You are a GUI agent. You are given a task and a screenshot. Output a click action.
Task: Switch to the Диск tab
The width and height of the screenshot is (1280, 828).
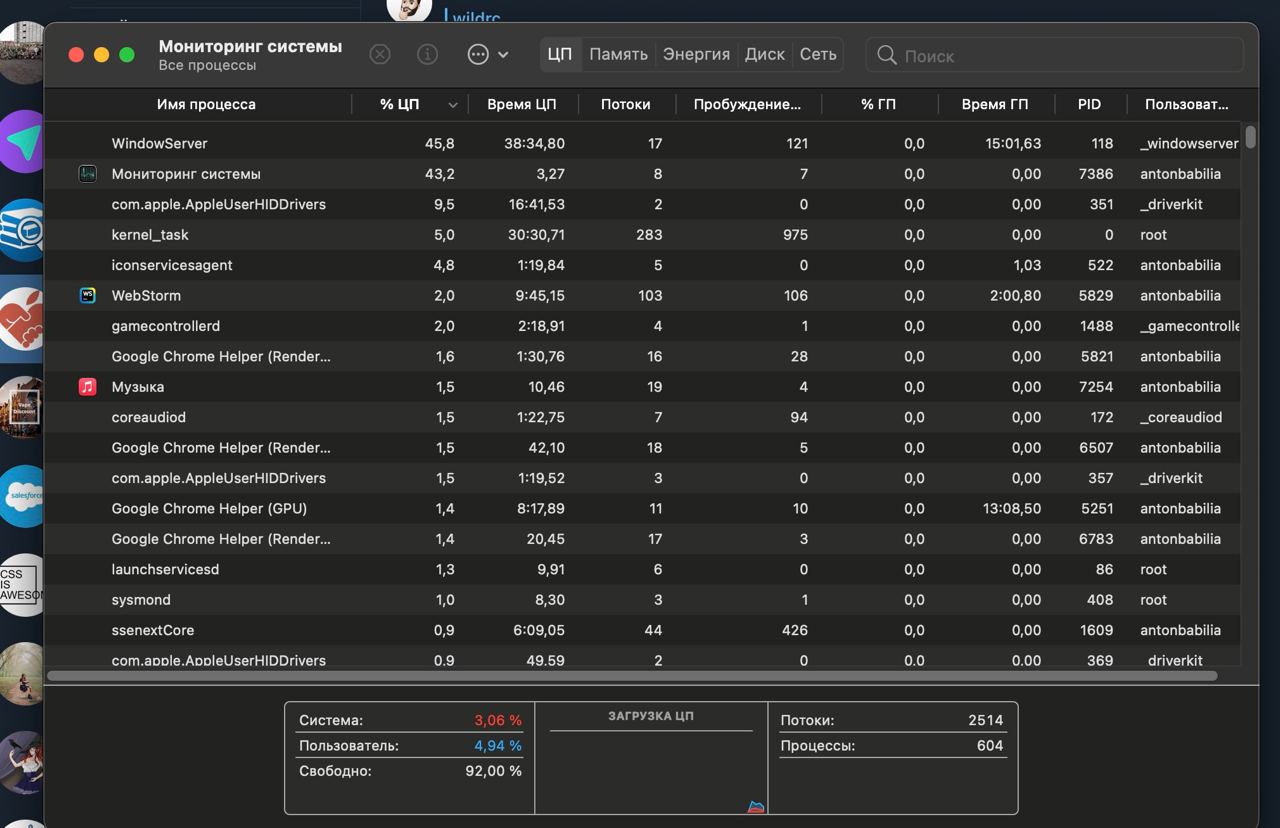tap(765, 55)
